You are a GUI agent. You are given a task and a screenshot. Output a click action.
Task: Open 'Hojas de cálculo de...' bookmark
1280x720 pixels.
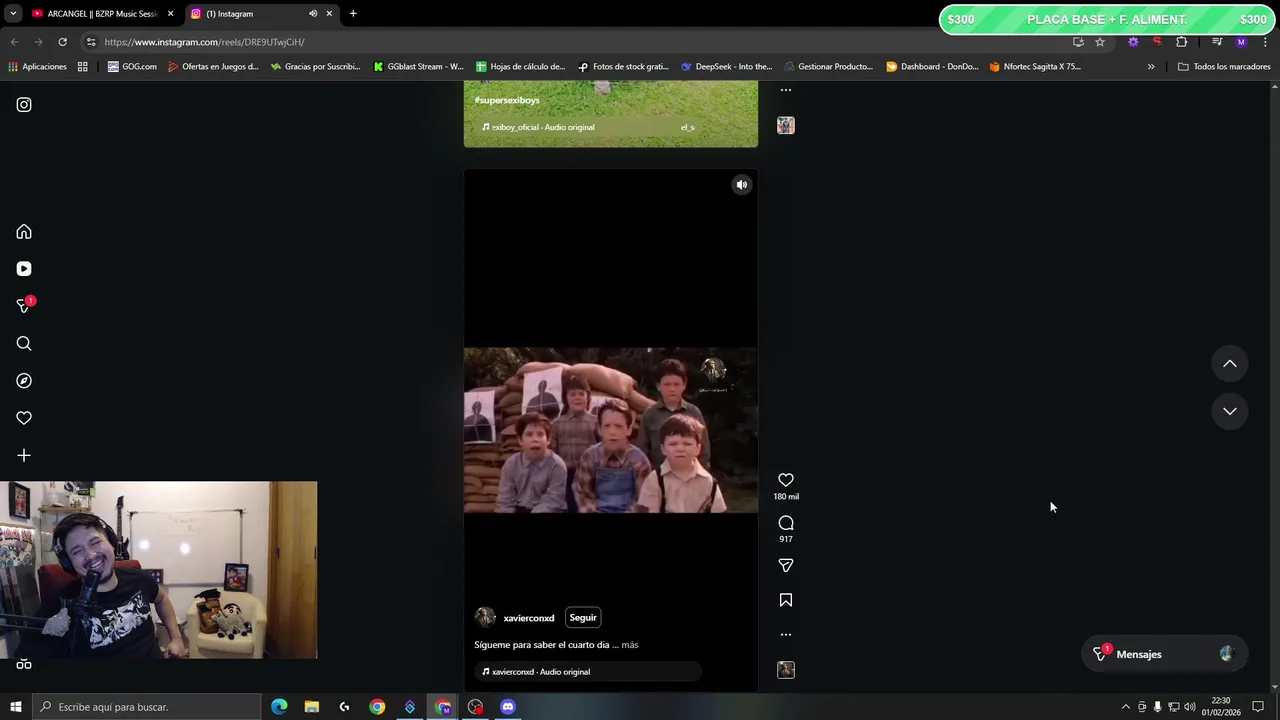pyautogui.click(x=520, y=67)
